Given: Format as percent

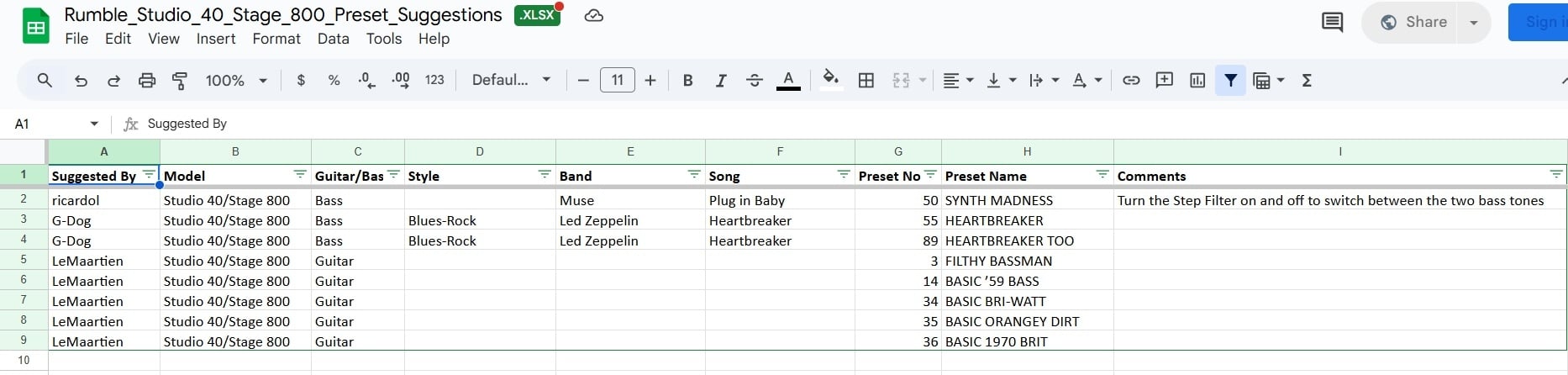Looking at the screenshot, I should coord(334,80).
